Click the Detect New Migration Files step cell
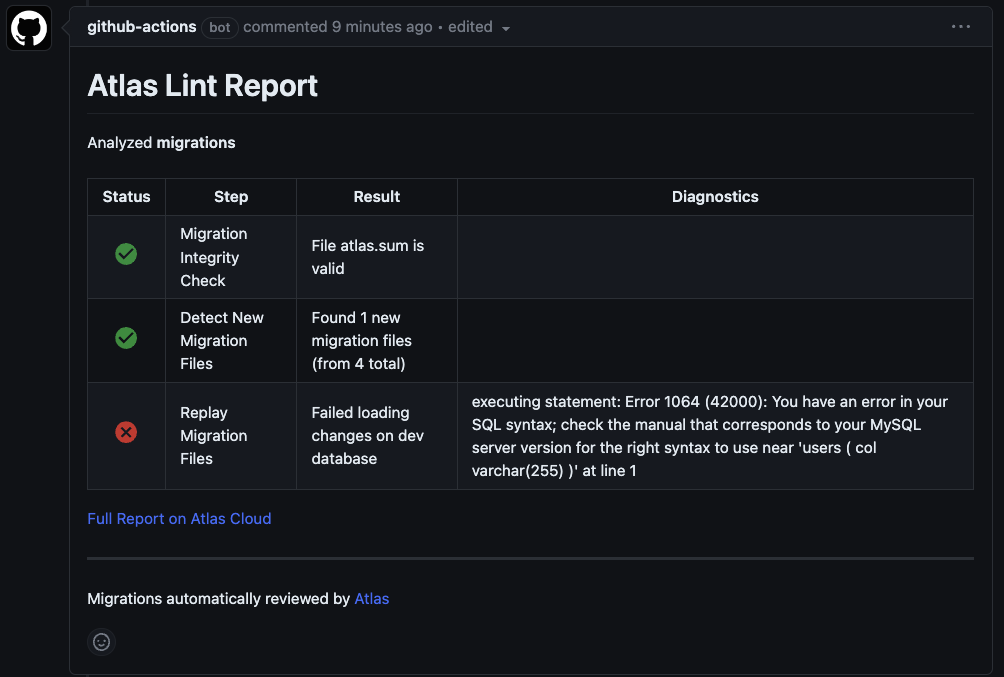This screenshot has height=677, width=1004. click(231, 341)
